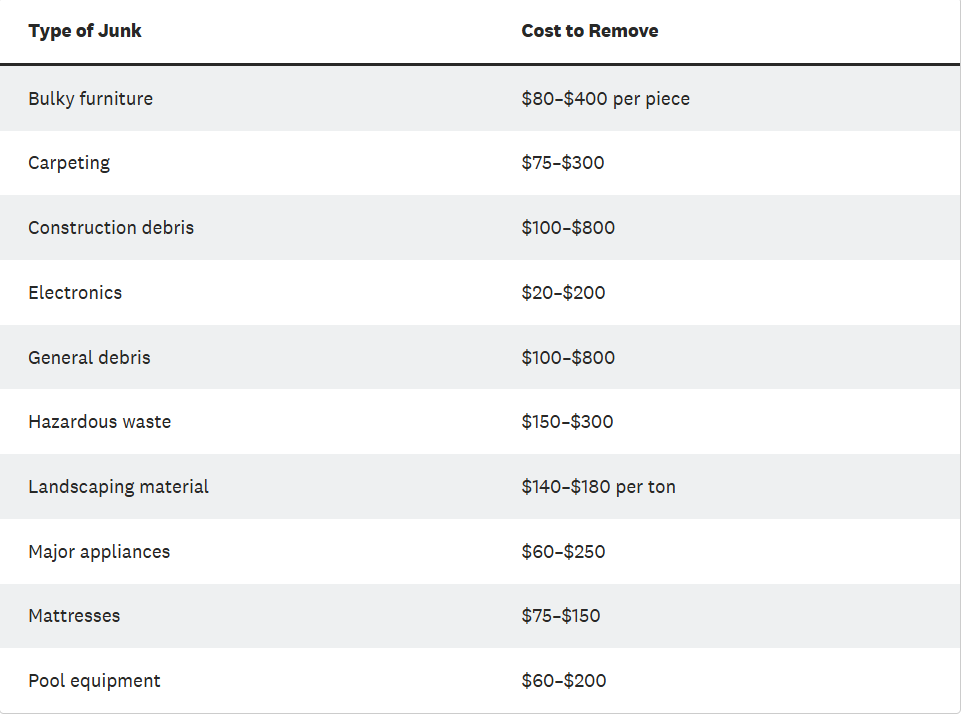Click the "$140–$180 per ton" cost
Image resolution: width=962 pixels, height=714 pixels.
(598, 487)
